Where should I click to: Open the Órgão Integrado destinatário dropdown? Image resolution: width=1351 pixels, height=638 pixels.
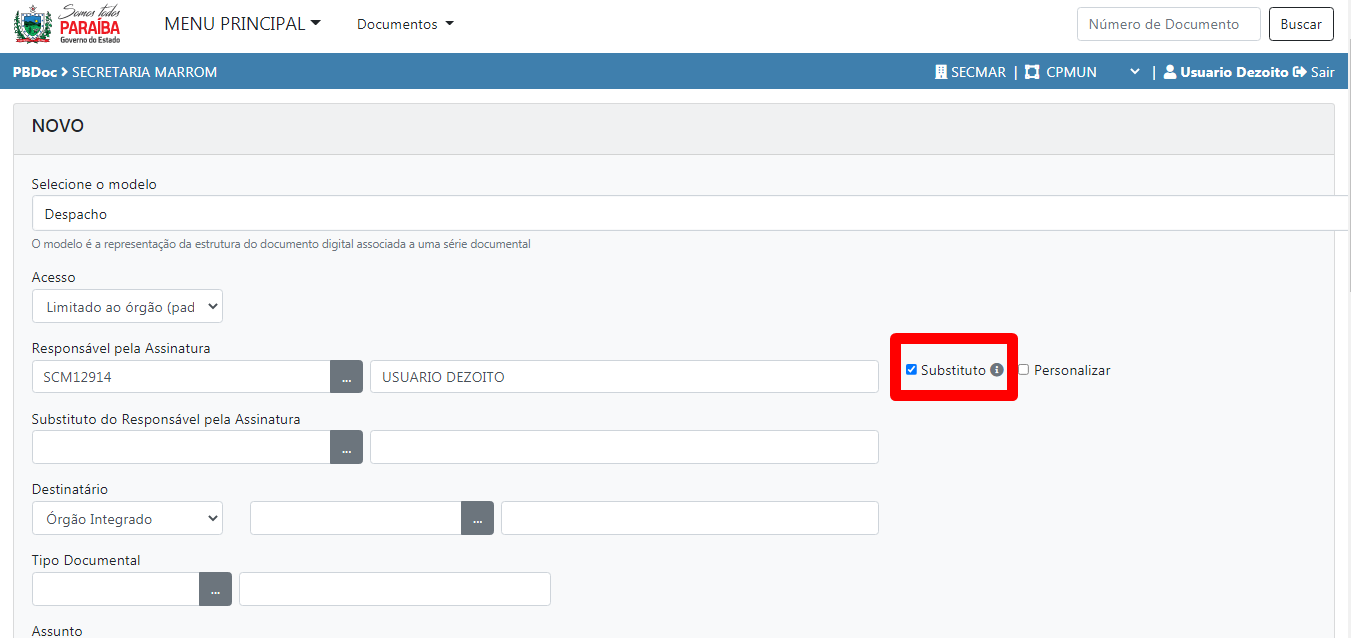pos(127,519)
